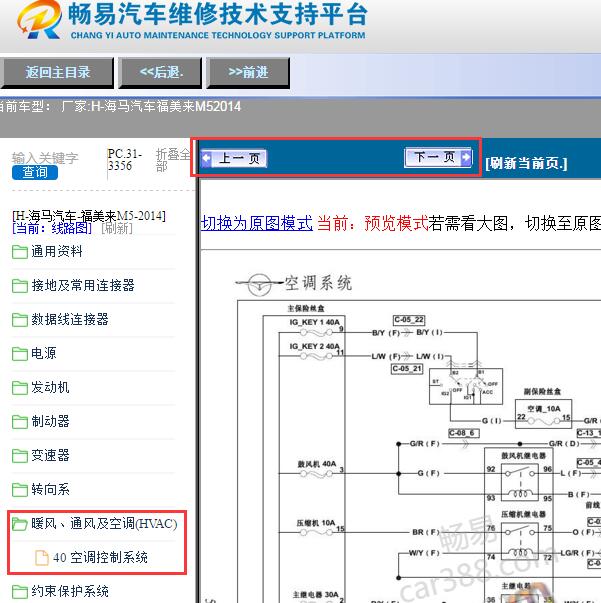Expand 发动机 tree item
This screenshot has height=603, width=601.
pyautogui.click(x=50, y=387)
